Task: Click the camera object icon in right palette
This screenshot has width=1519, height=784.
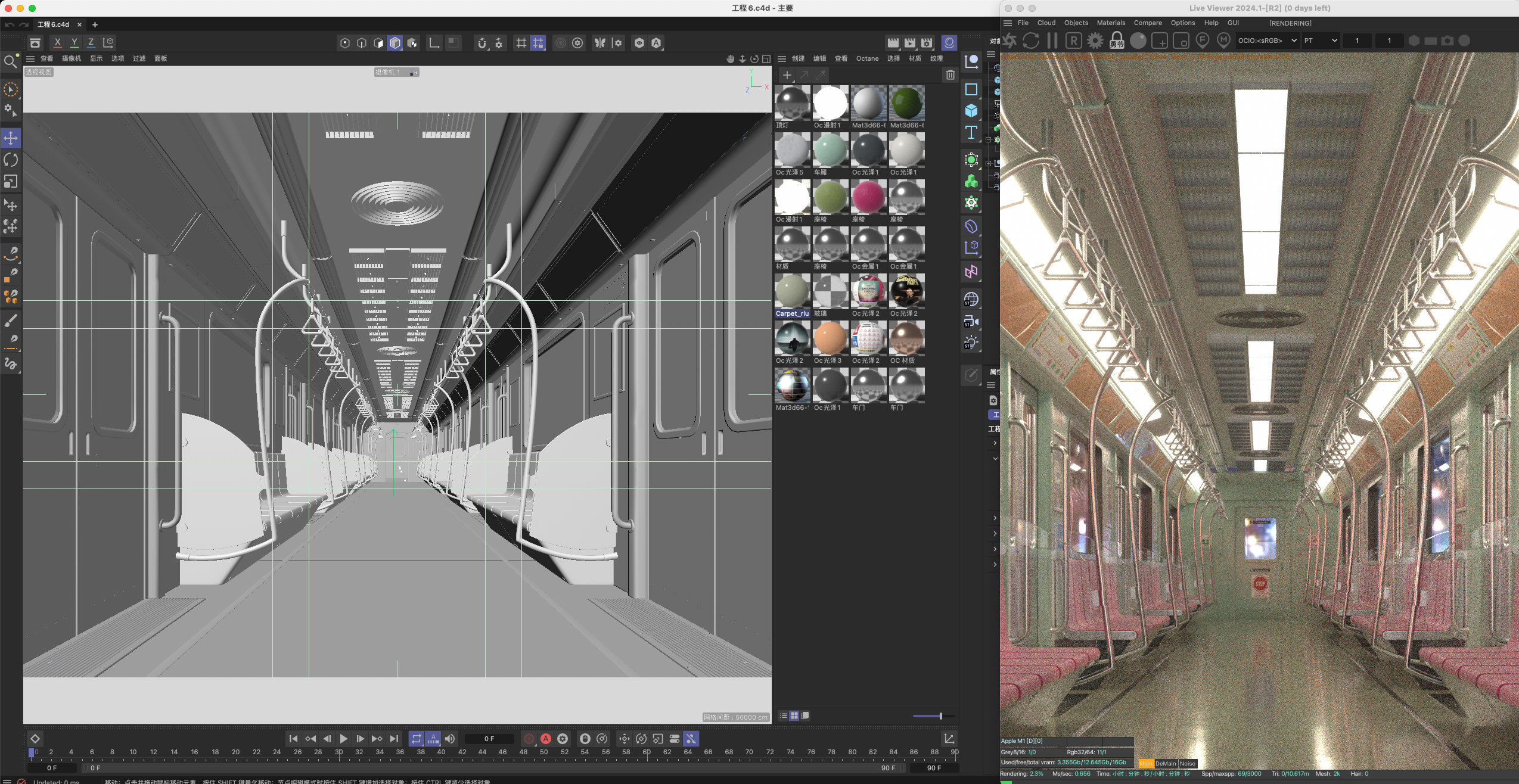Action: pyautogui.click(x=971, y=322)
